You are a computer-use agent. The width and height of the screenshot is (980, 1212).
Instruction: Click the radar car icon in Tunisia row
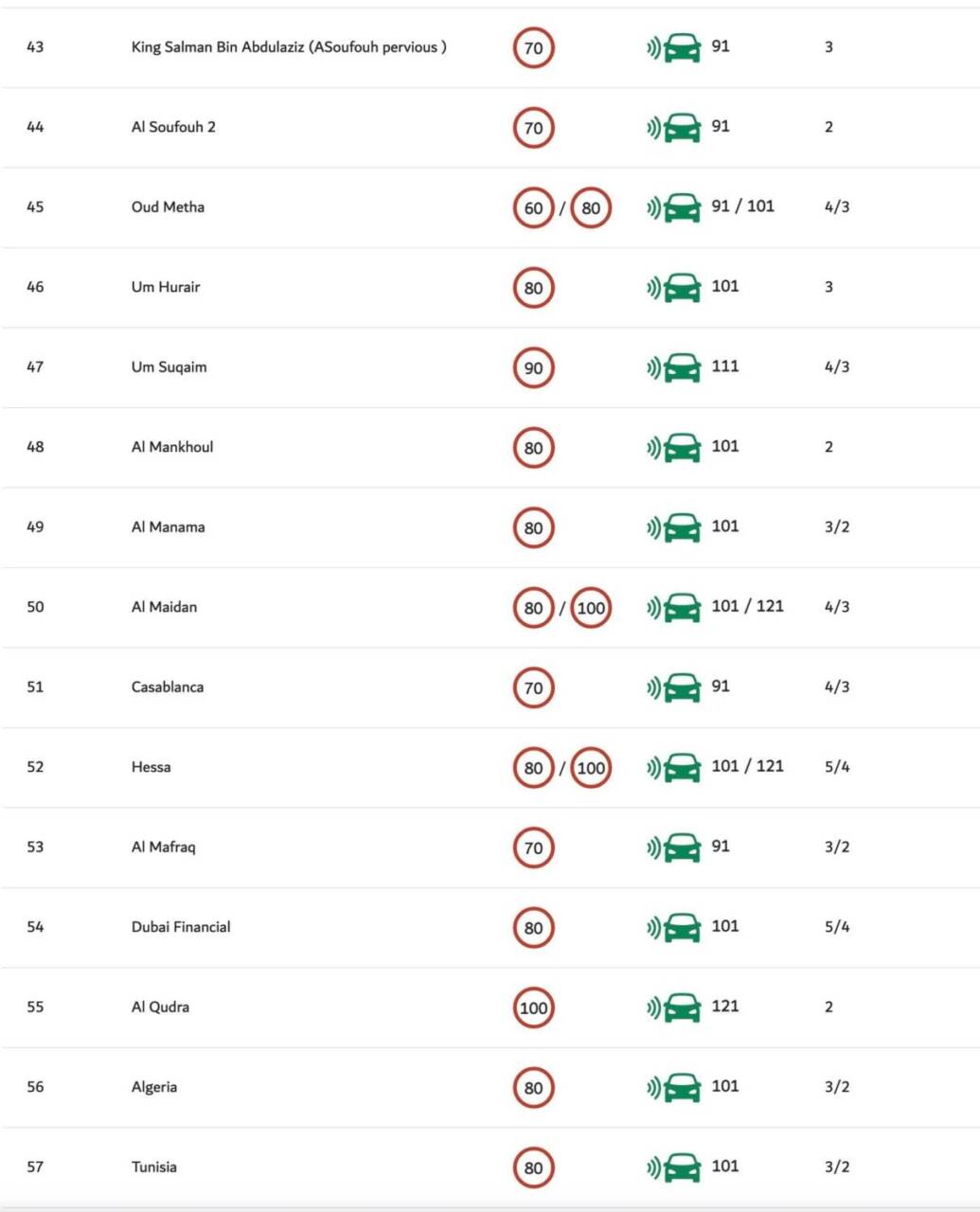pos(674,1167)
